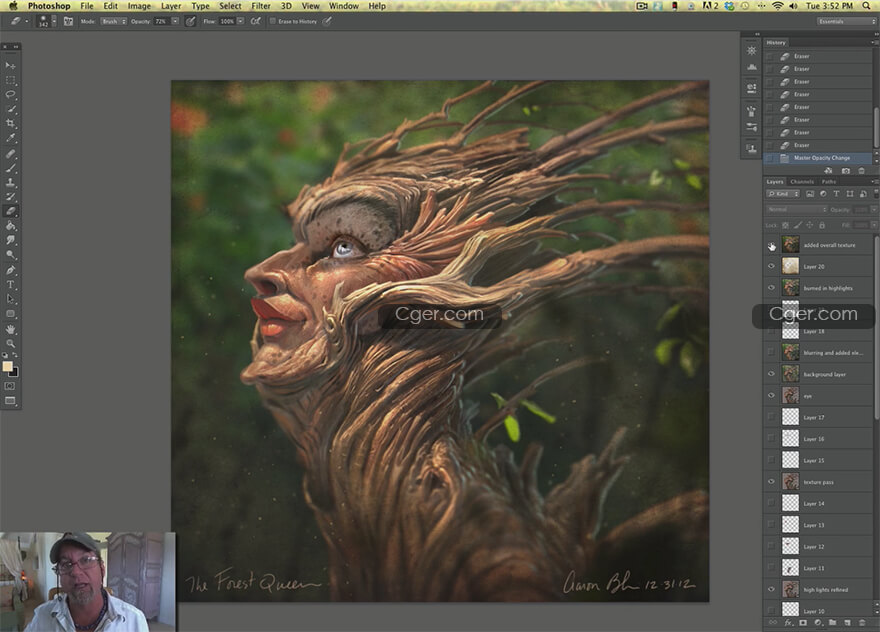Open the layer filter Kind dropdown
Viewport: 880px width, 632px height.
pyautogui.click(x=783, y=194)
